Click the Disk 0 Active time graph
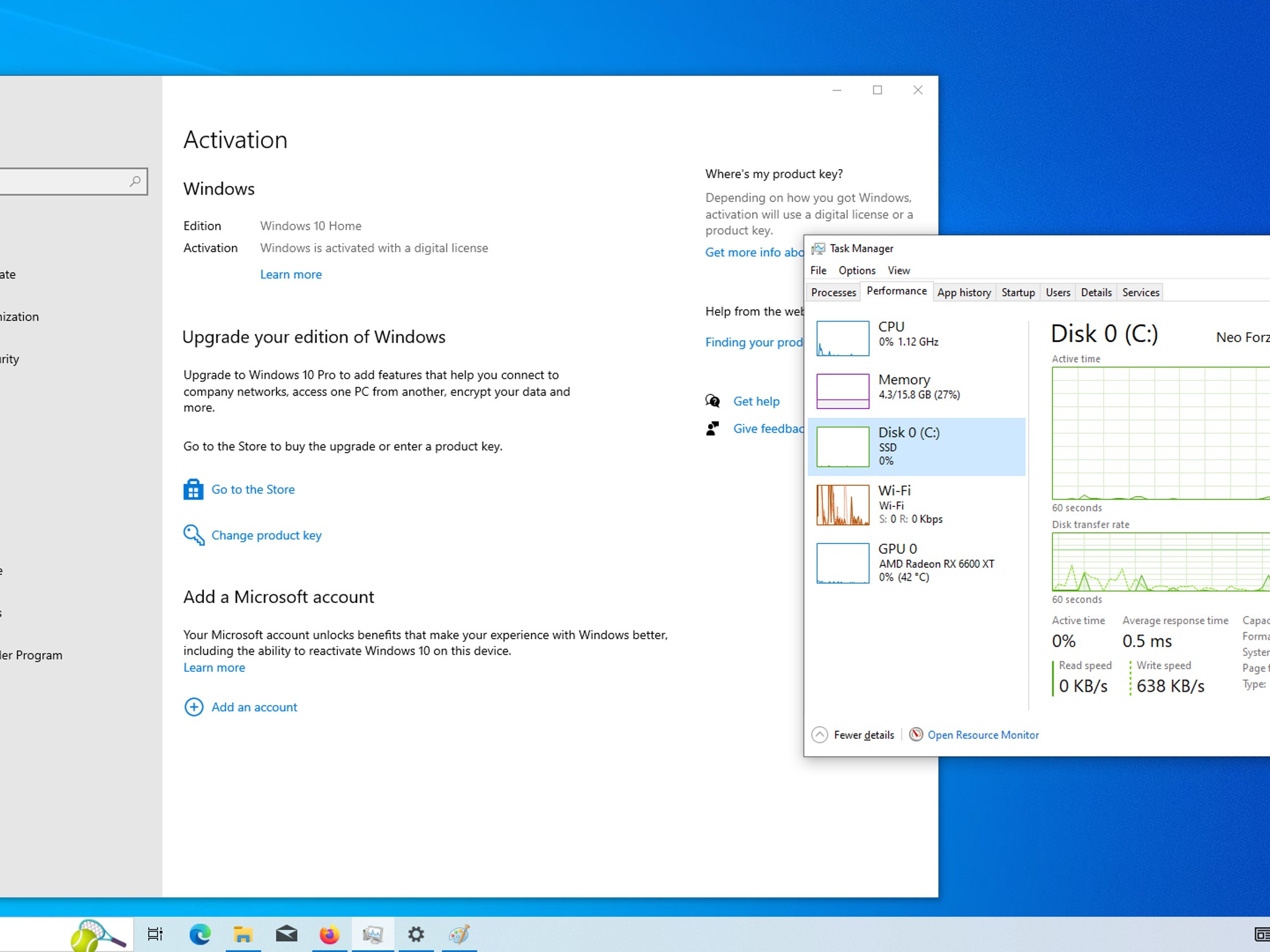 click(1161, 433)
